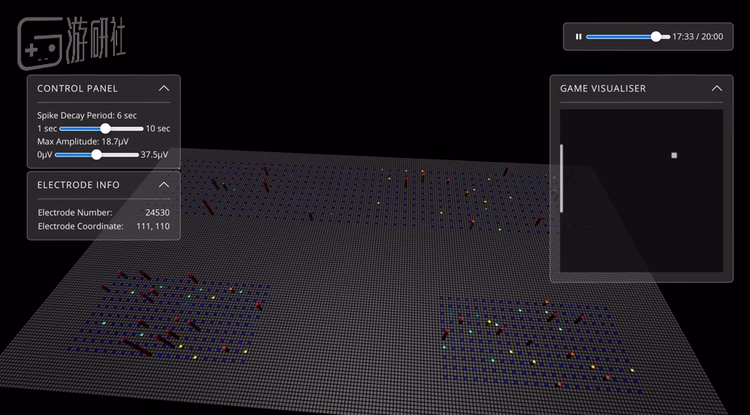Click the 0µV minimum label

click(44, 155)
